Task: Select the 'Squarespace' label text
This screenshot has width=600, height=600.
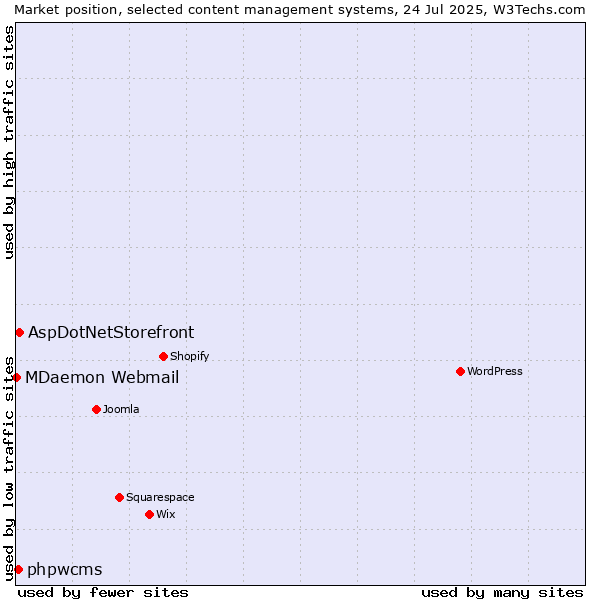Action: 160,497
